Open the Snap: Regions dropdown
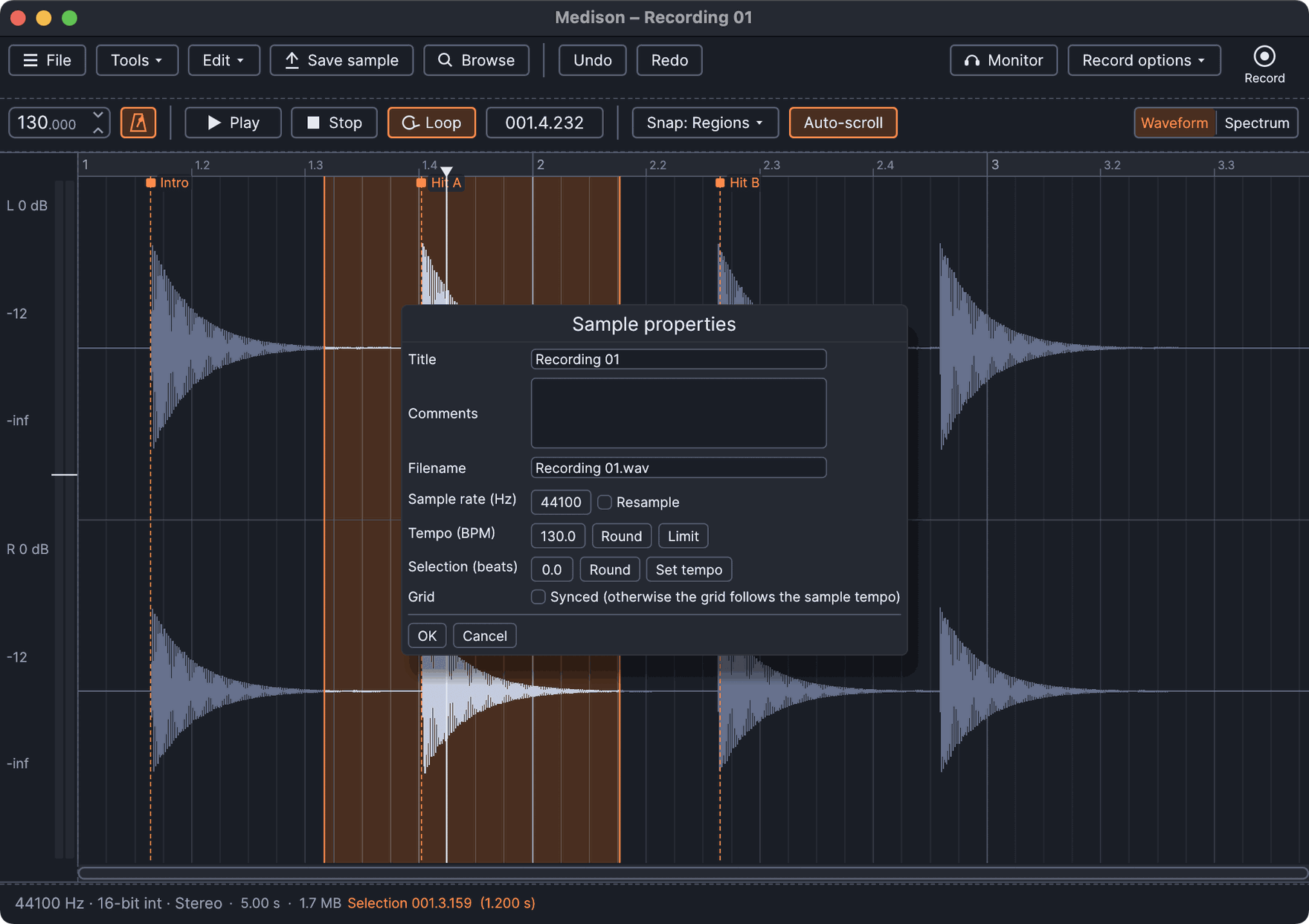 705,123
